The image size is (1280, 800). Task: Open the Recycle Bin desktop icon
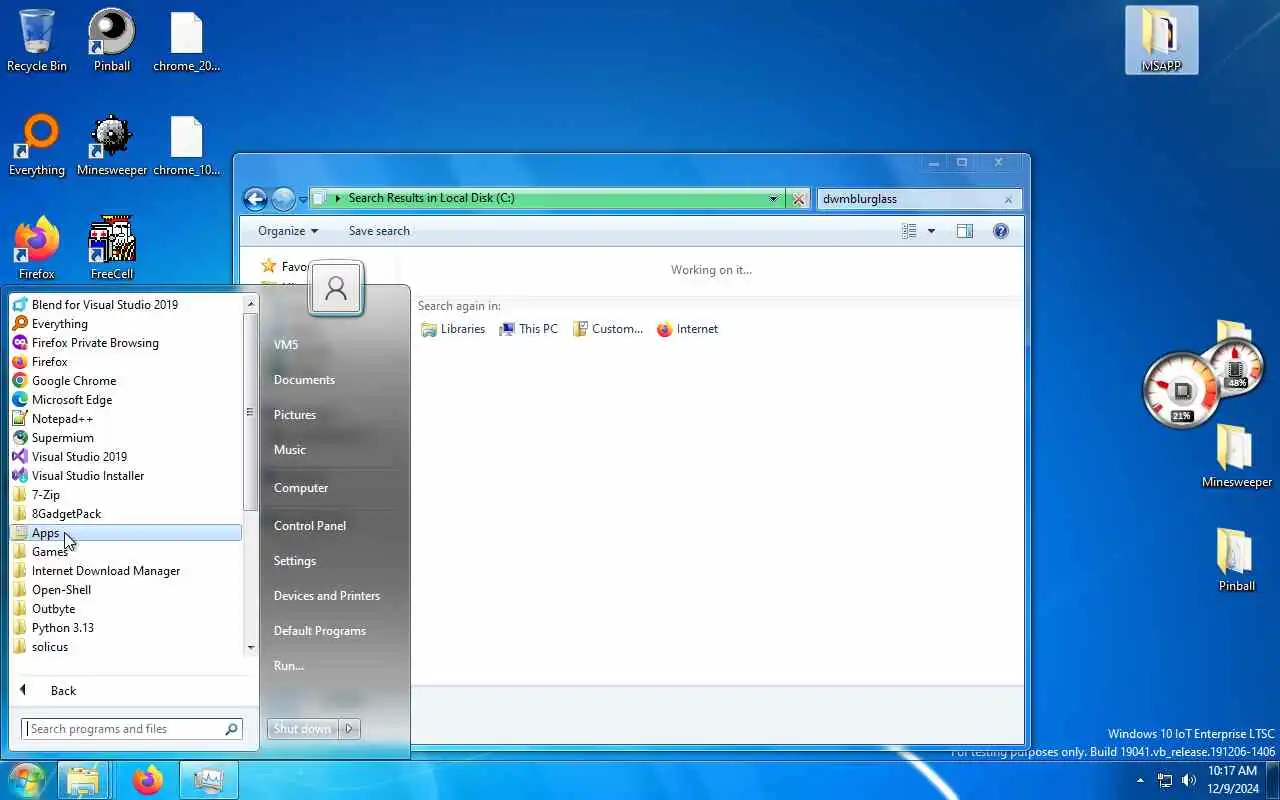click(x=37, y=41)
